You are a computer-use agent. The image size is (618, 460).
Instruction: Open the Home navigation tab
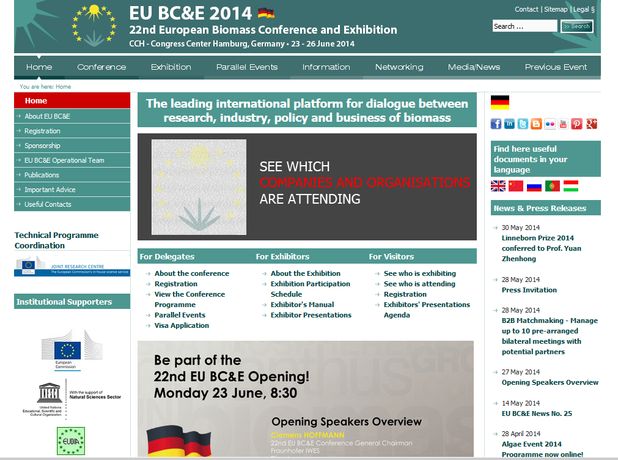coord(39,67)
